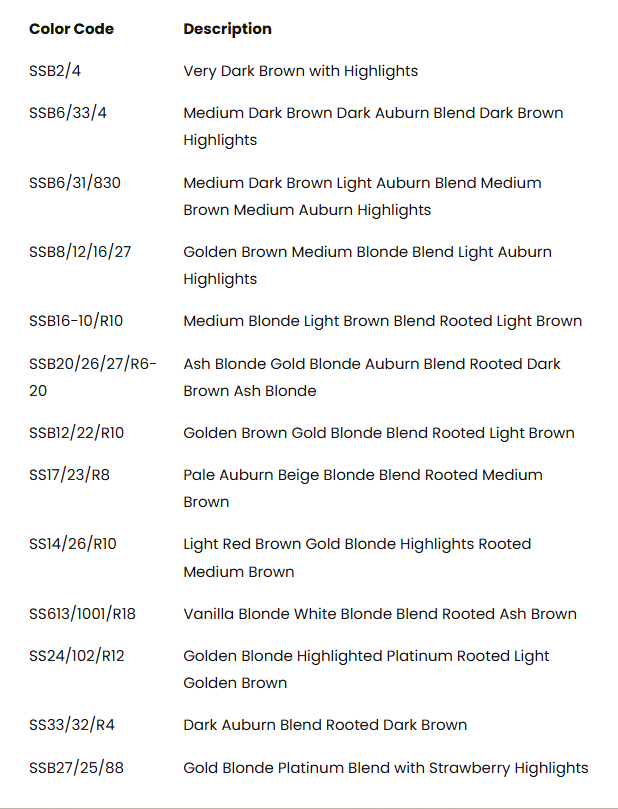Viewport: 618px width, 809px height.
Task: Select the SSB6/33/4 color code
Action: tap(68, 113)
